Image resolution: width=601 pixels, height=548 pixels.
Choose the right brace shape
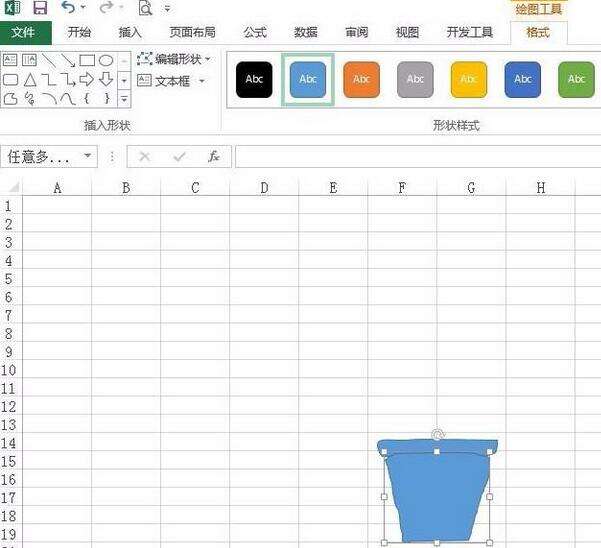pyautogui.click(x=107, y=99)
